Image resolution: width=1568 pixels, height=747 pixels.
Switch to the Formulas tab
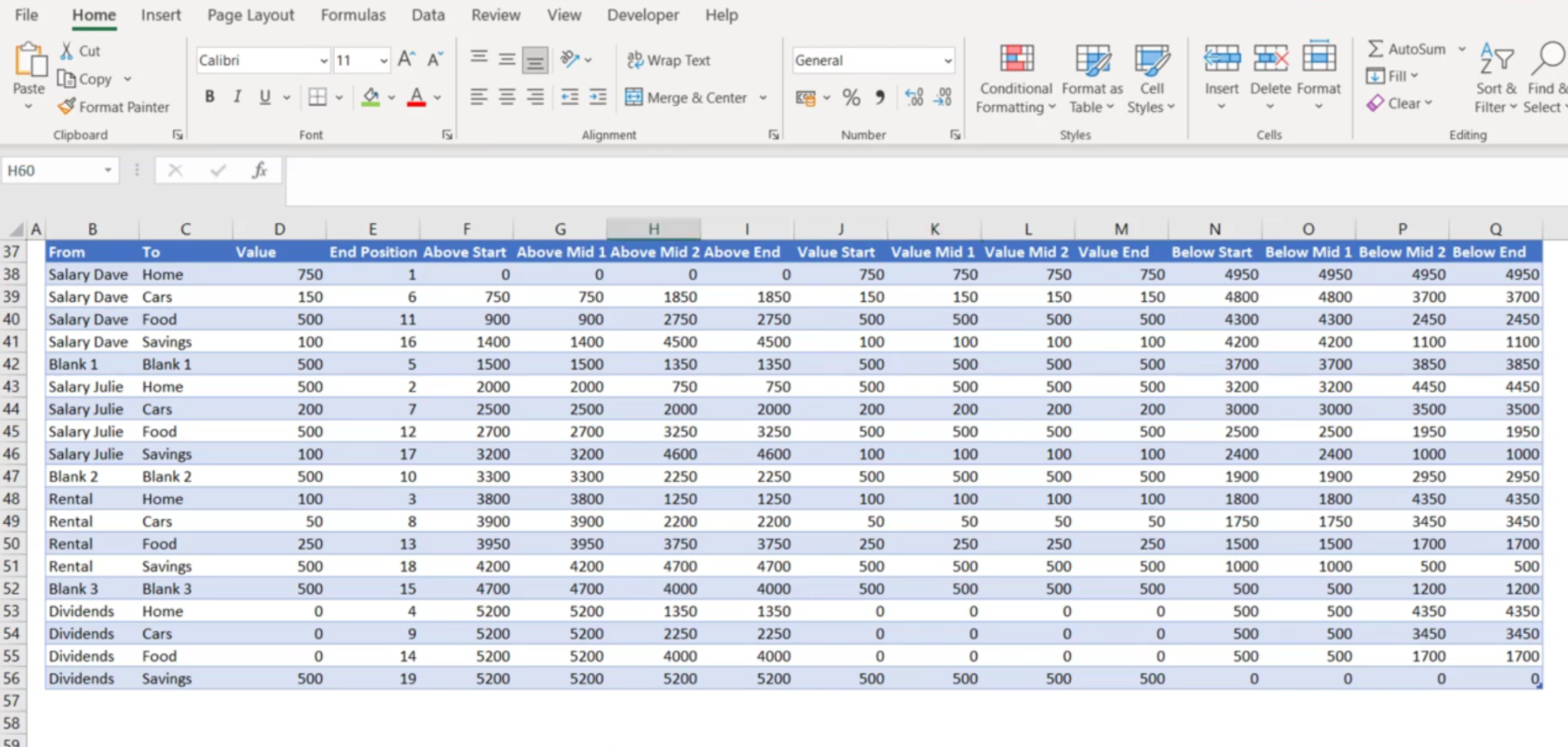353,14
